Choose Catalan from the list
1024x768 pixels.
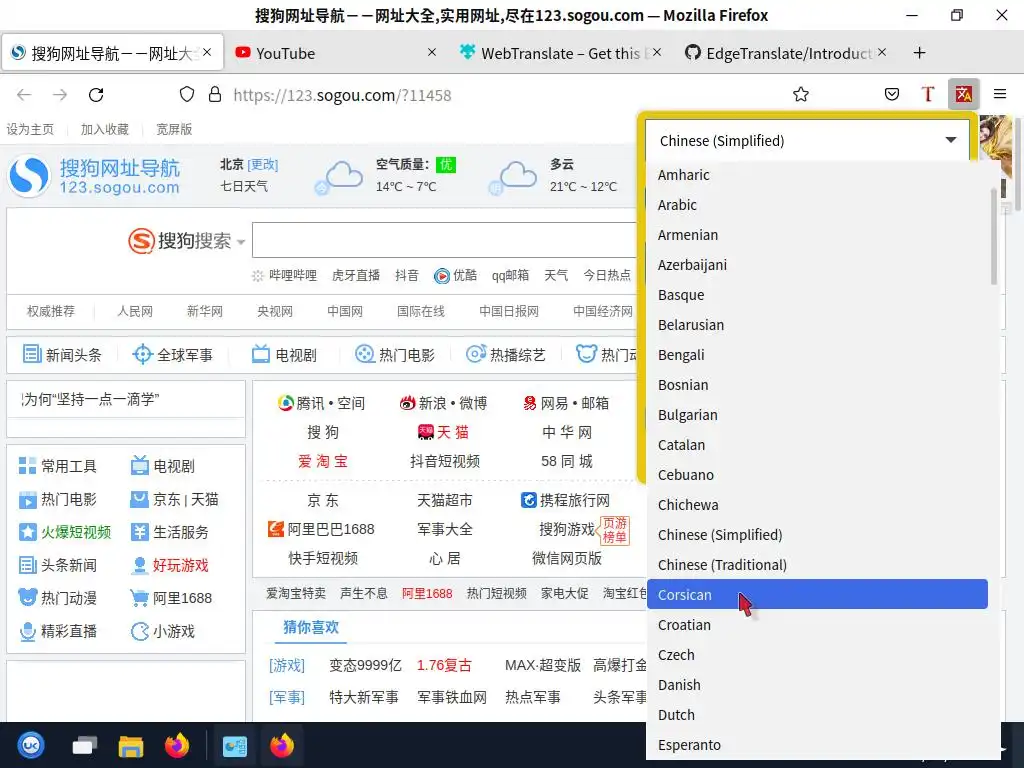coord(817,445)
